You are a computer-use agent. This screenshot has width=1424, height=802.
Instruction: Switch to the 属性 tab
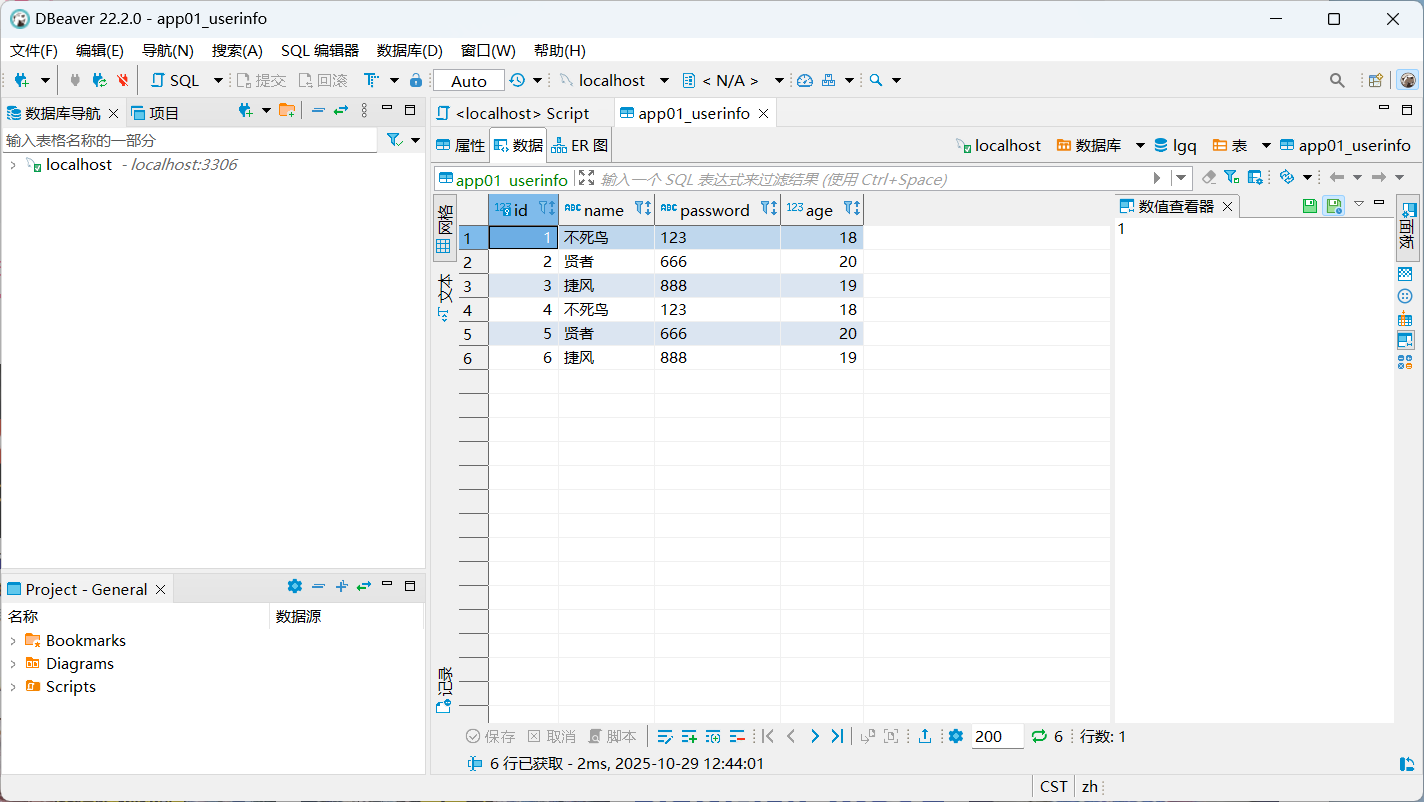pyautogui.click(x=460, y=145)
